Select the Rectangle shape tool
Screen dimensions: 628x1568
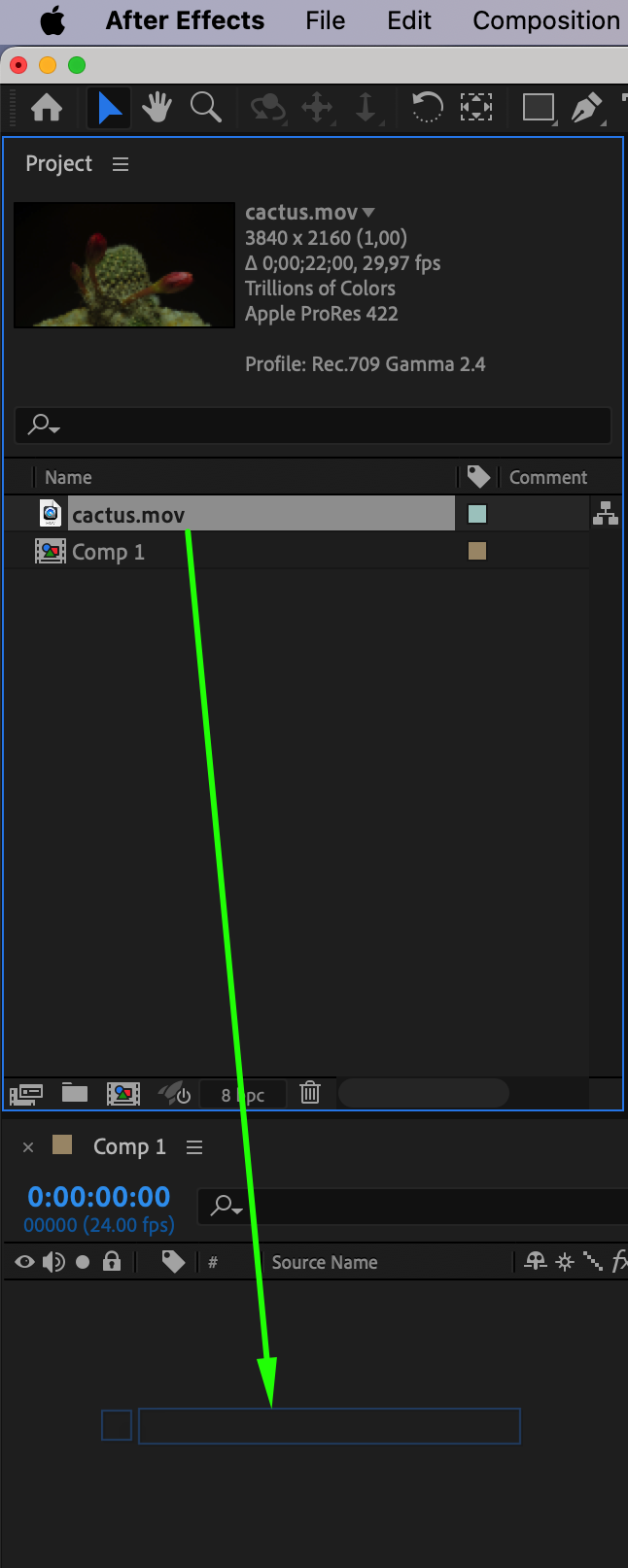click(x=538, y=107)
